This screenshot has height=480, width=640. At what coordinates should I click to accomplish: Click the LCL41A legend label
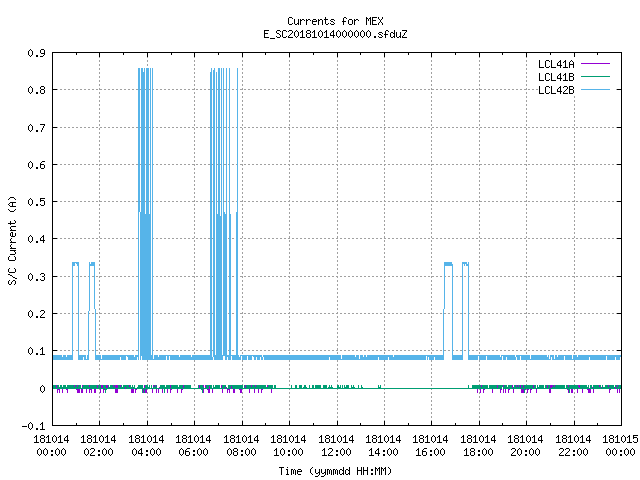point(556,64)
